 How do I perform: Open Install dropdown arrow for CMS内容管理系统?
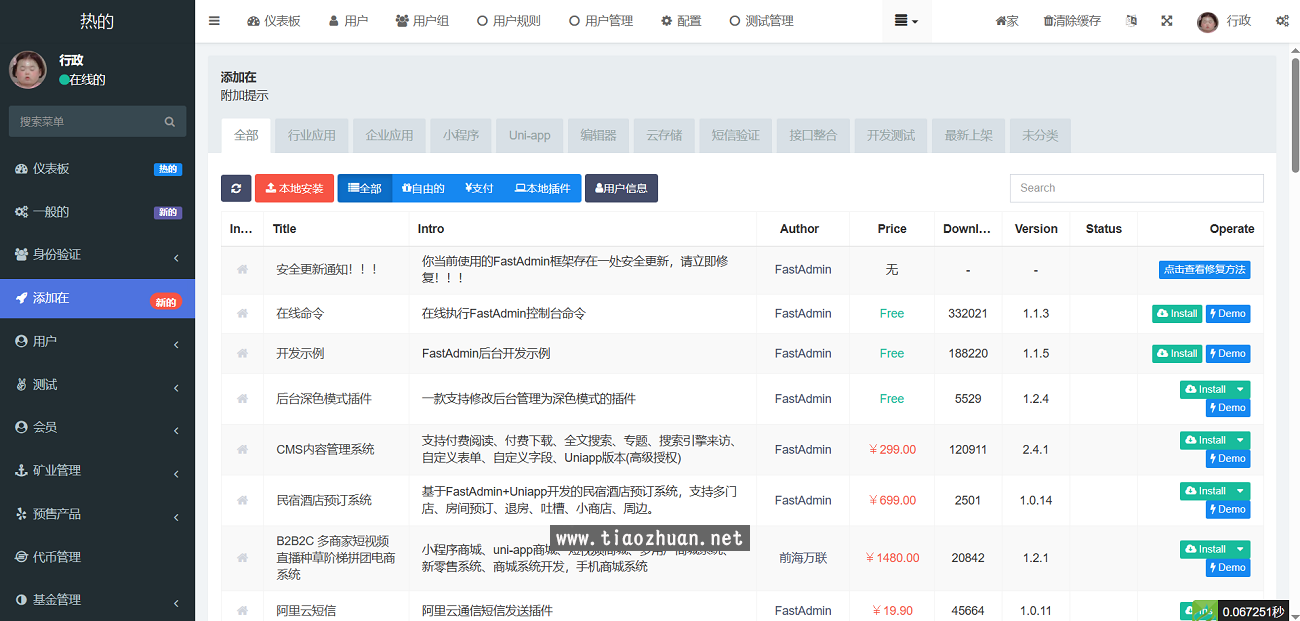[x=1241, y=440]
